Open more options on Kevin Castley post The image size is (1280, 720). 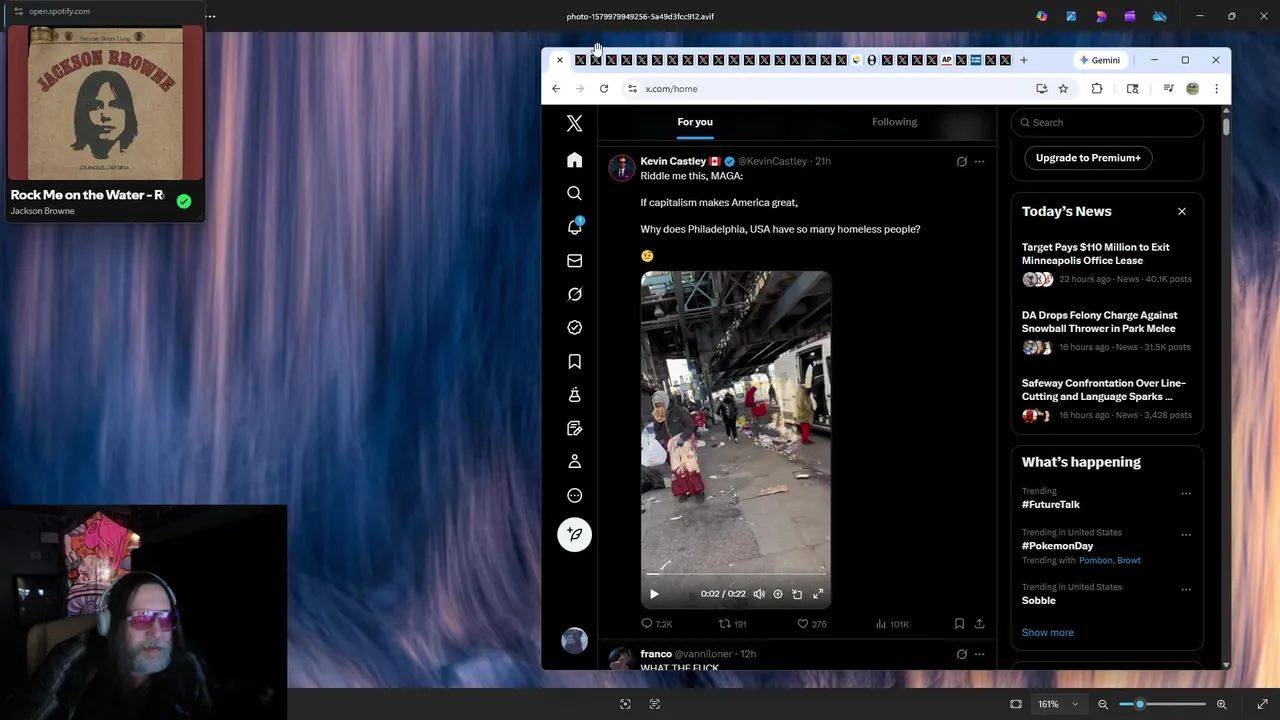[979, 161]
